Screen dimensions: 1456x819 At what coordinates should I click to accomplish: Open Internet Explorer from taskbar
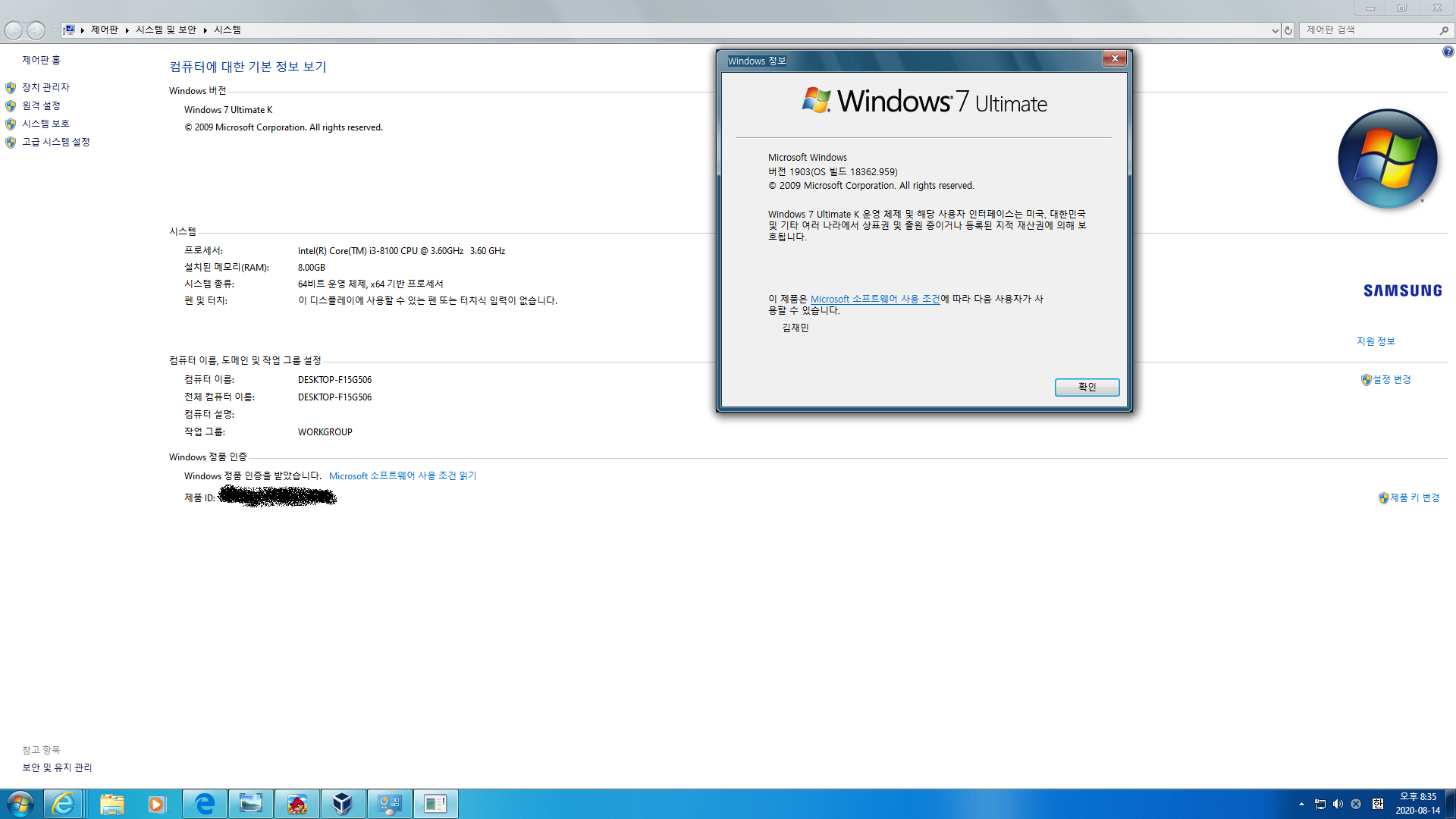tap(64, 804)
